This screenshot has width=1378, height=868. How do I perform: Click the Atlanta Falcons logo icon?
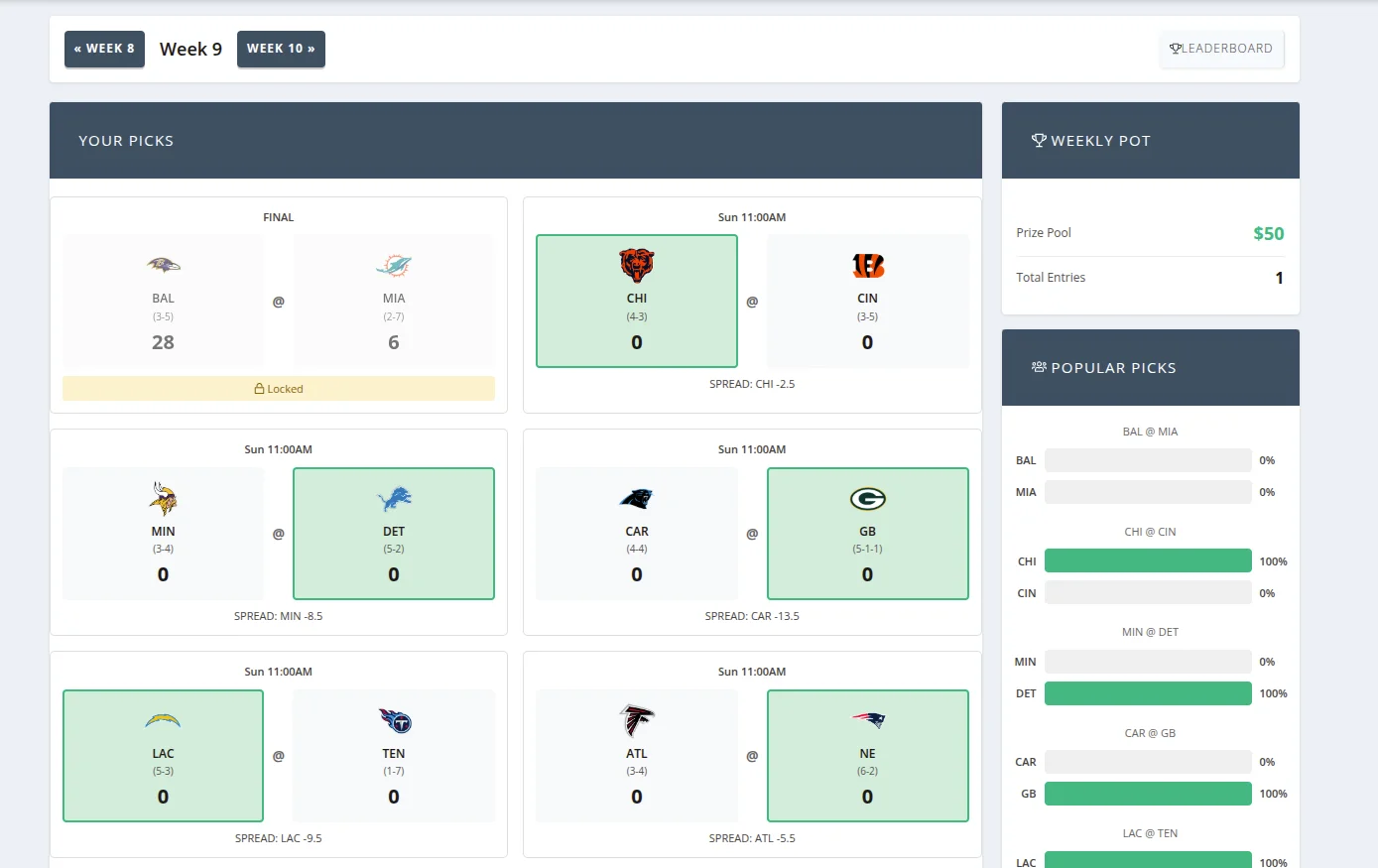[x=637, y=720]
